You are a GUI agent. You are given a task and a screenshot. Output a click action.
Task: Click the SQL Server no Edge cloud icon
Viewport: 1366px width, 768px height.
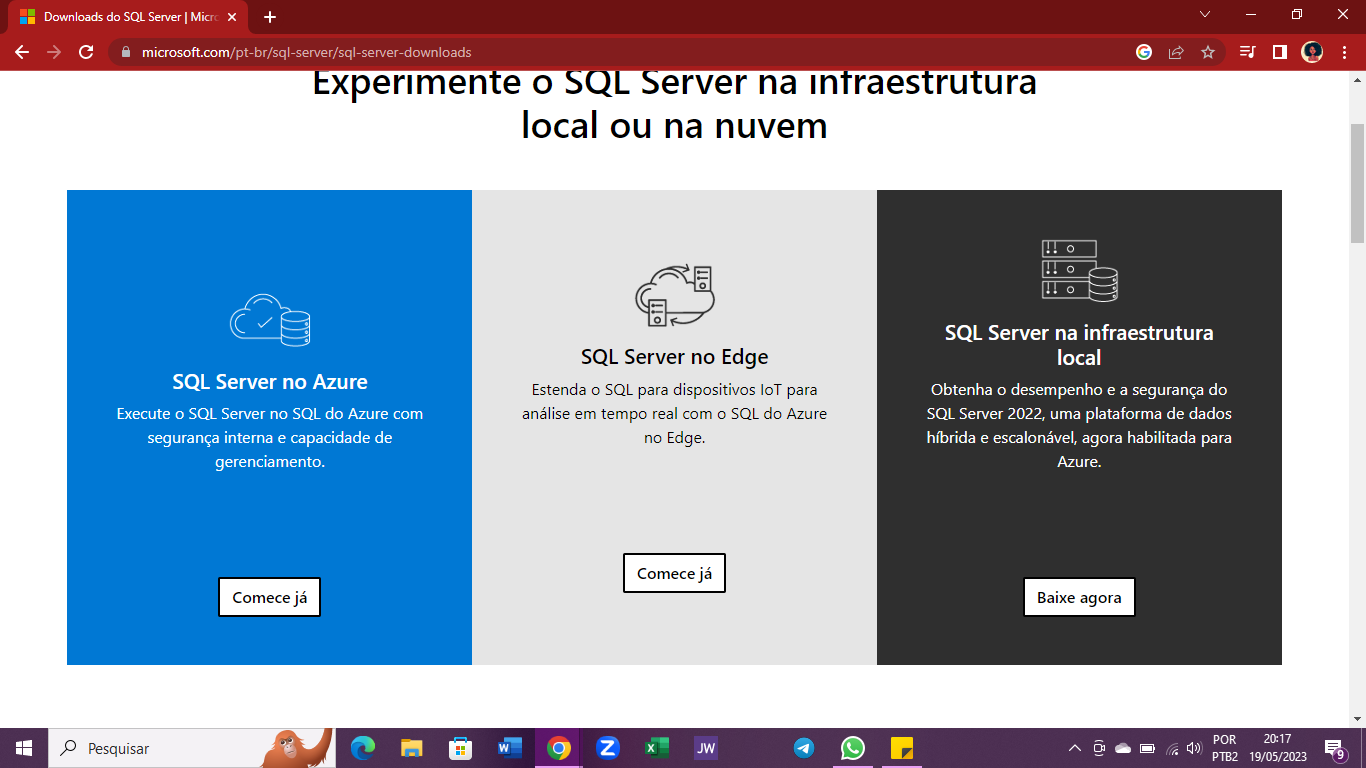[x=675, y=296]
